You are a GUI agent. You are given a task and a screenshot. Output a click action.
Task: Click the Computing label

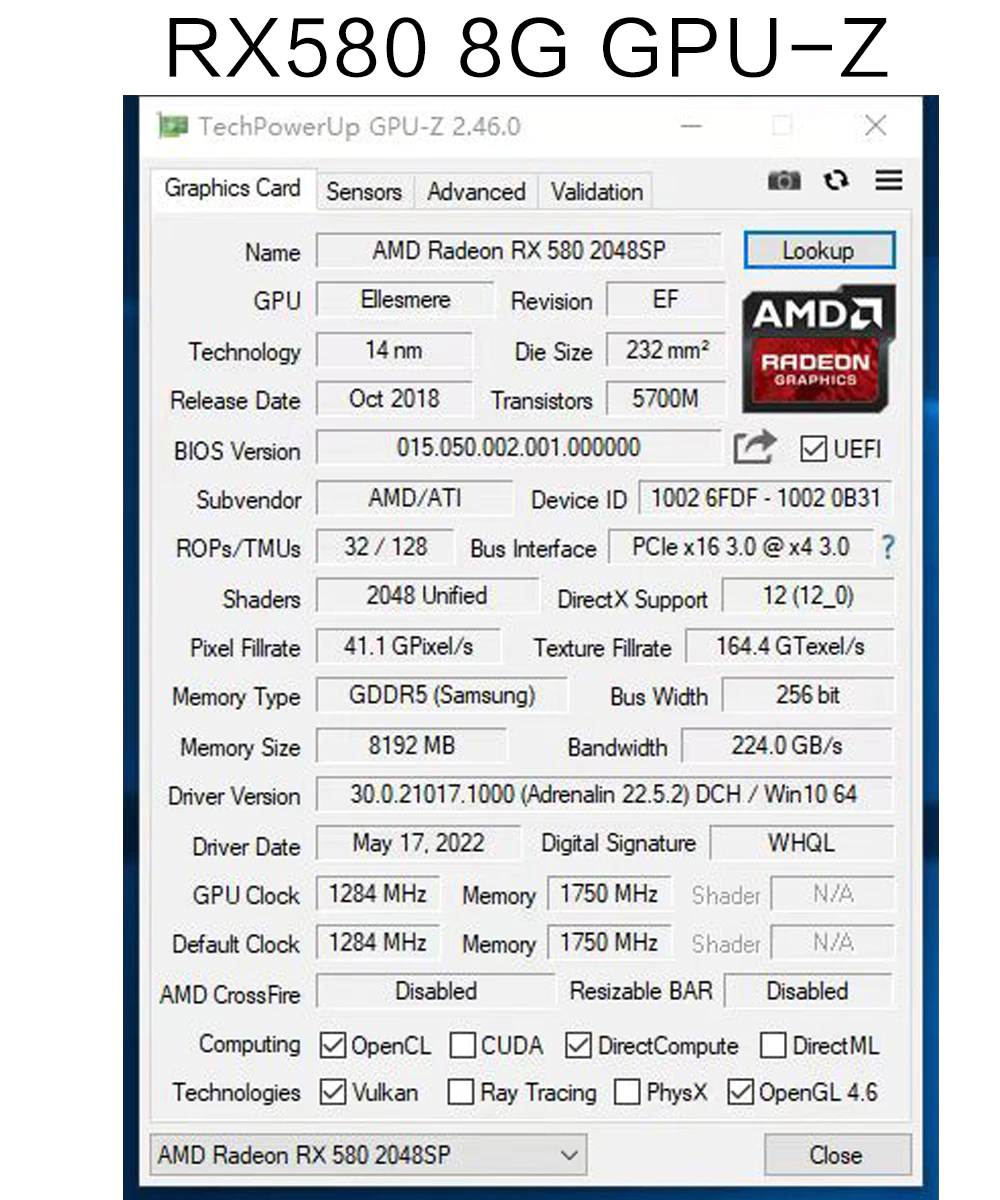250,1045
